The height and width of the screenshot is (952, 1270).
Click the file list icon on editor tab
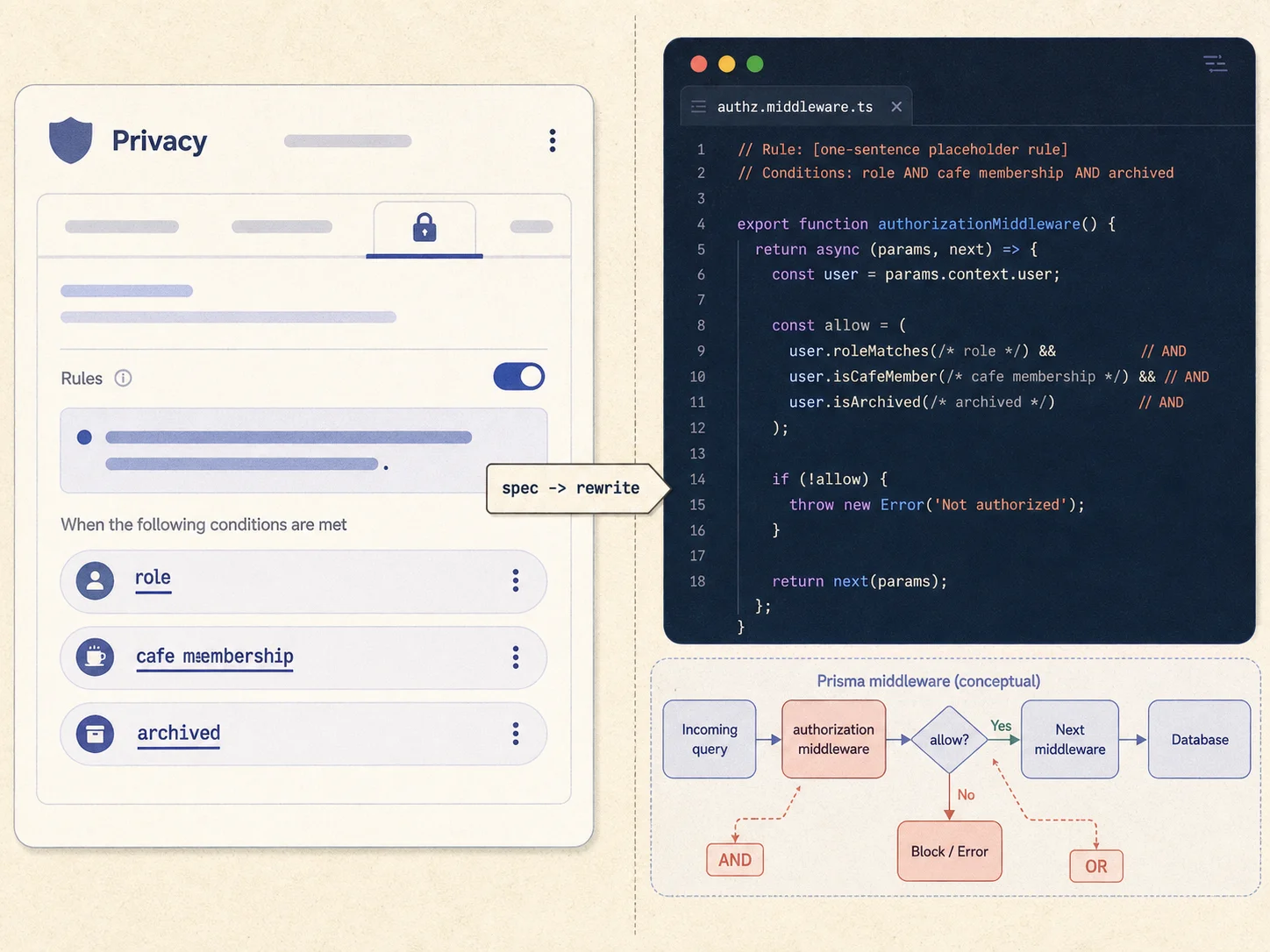(x=699, y=107)
